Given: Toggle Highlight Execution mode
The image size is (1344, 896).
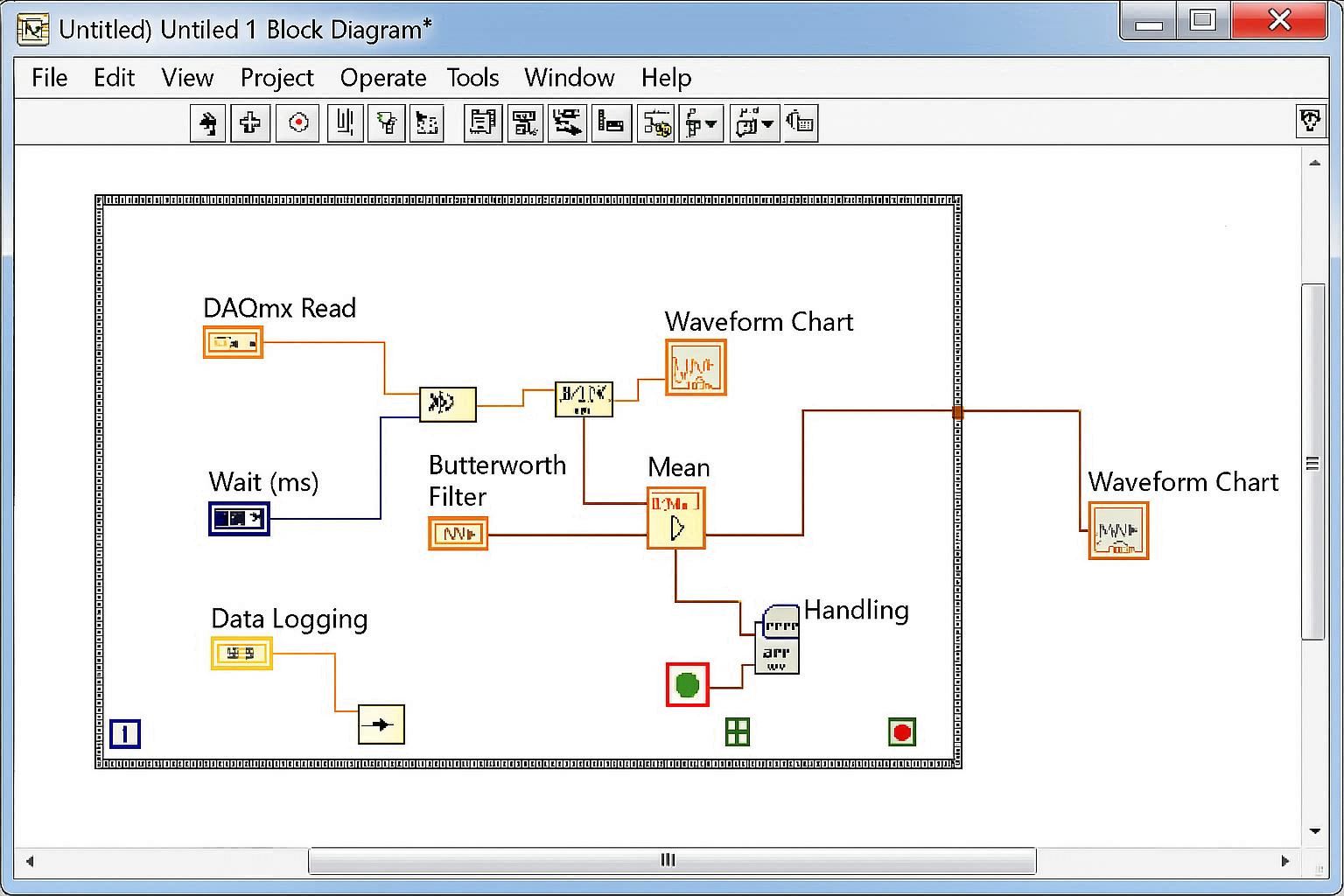Looking at the screenshot, I should point(387,122).
